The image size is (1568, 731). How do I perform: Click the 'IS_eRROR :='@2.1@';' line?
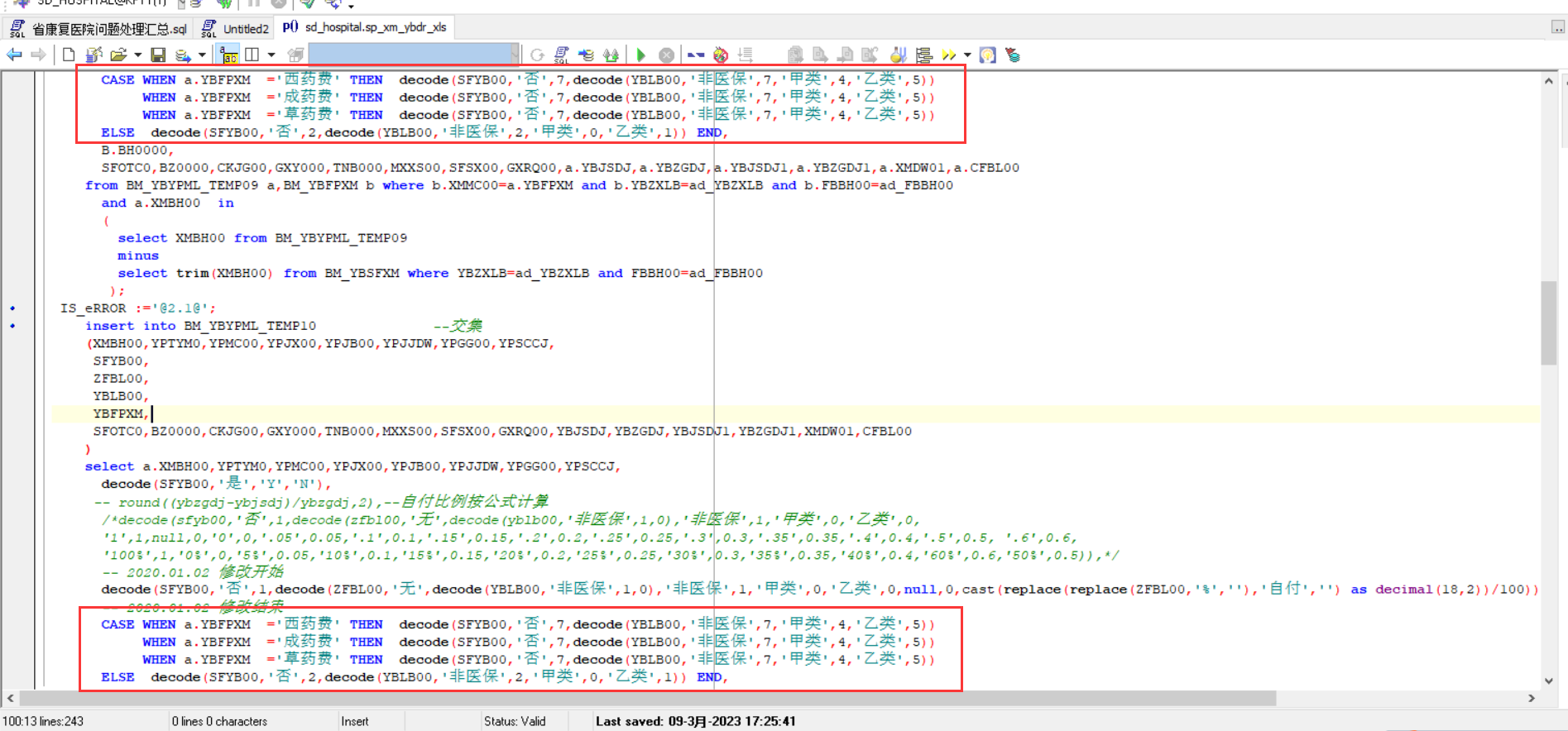point(138,308)
